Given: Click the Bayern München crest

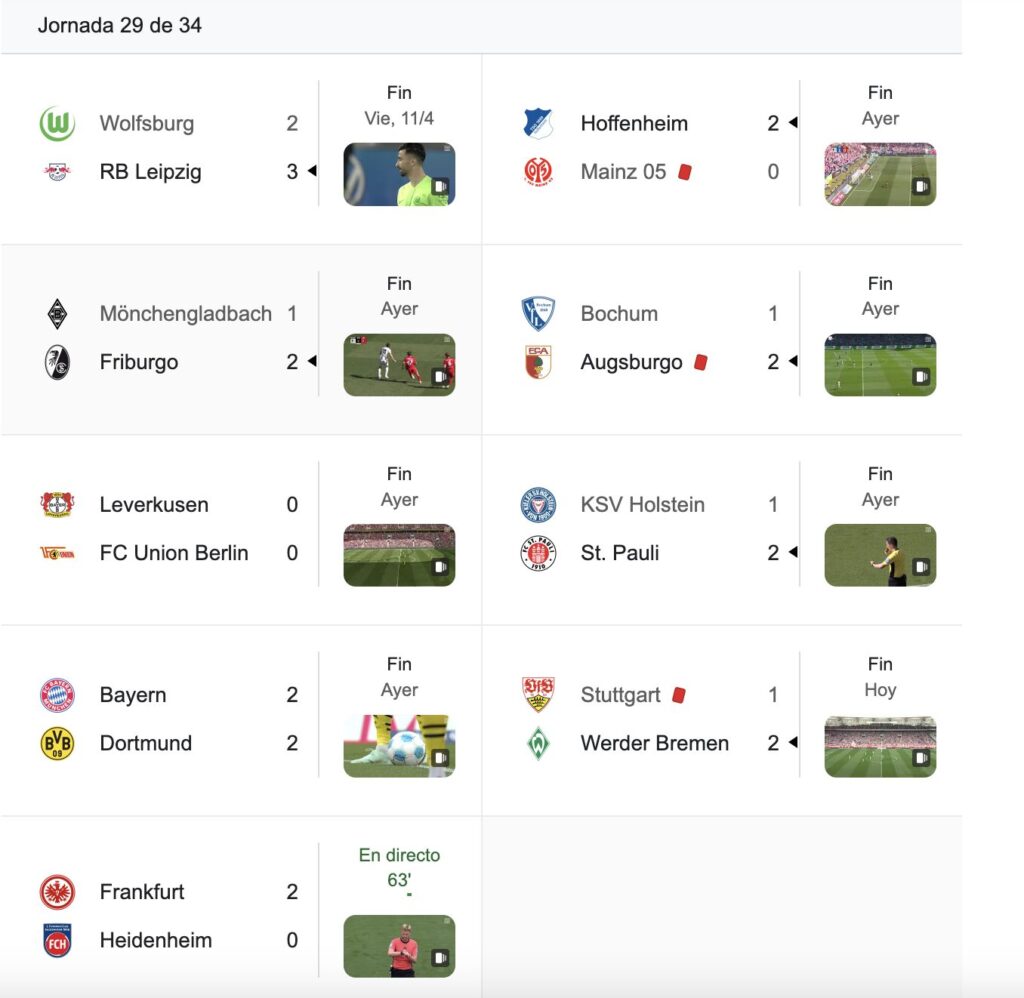Looking at the screenshot, I should [57, 695].
